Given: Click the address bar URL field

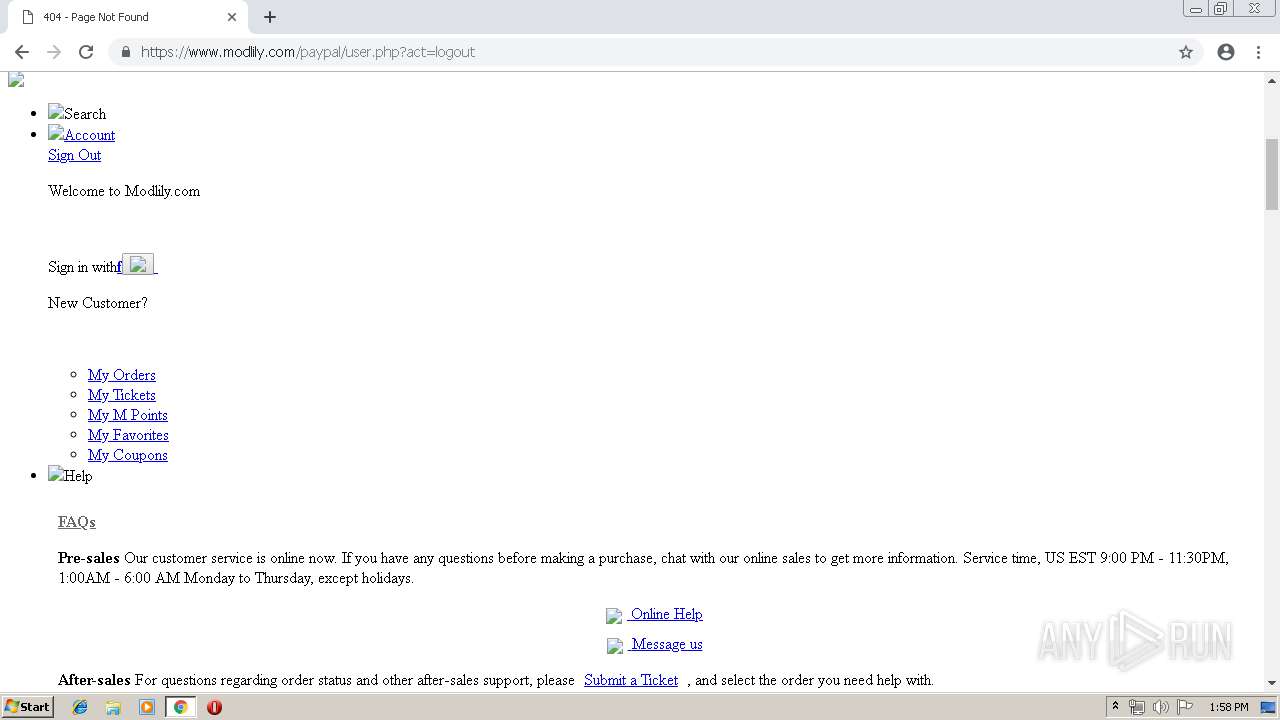Looking at the screenshot, I should pyautogui.click(x=655, y=52).
